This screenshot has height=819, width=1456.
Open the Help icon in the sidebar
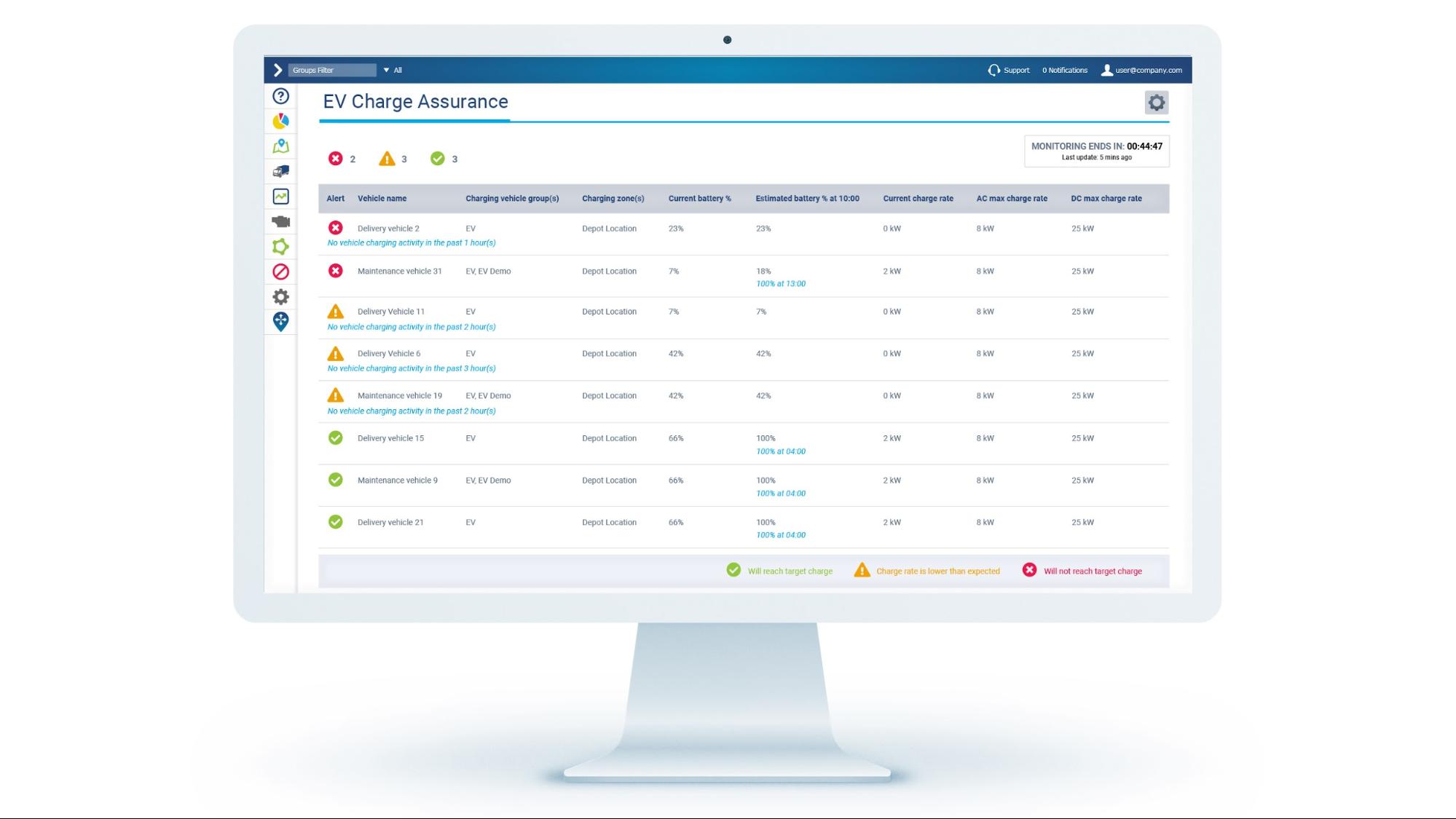pos(280,95)
